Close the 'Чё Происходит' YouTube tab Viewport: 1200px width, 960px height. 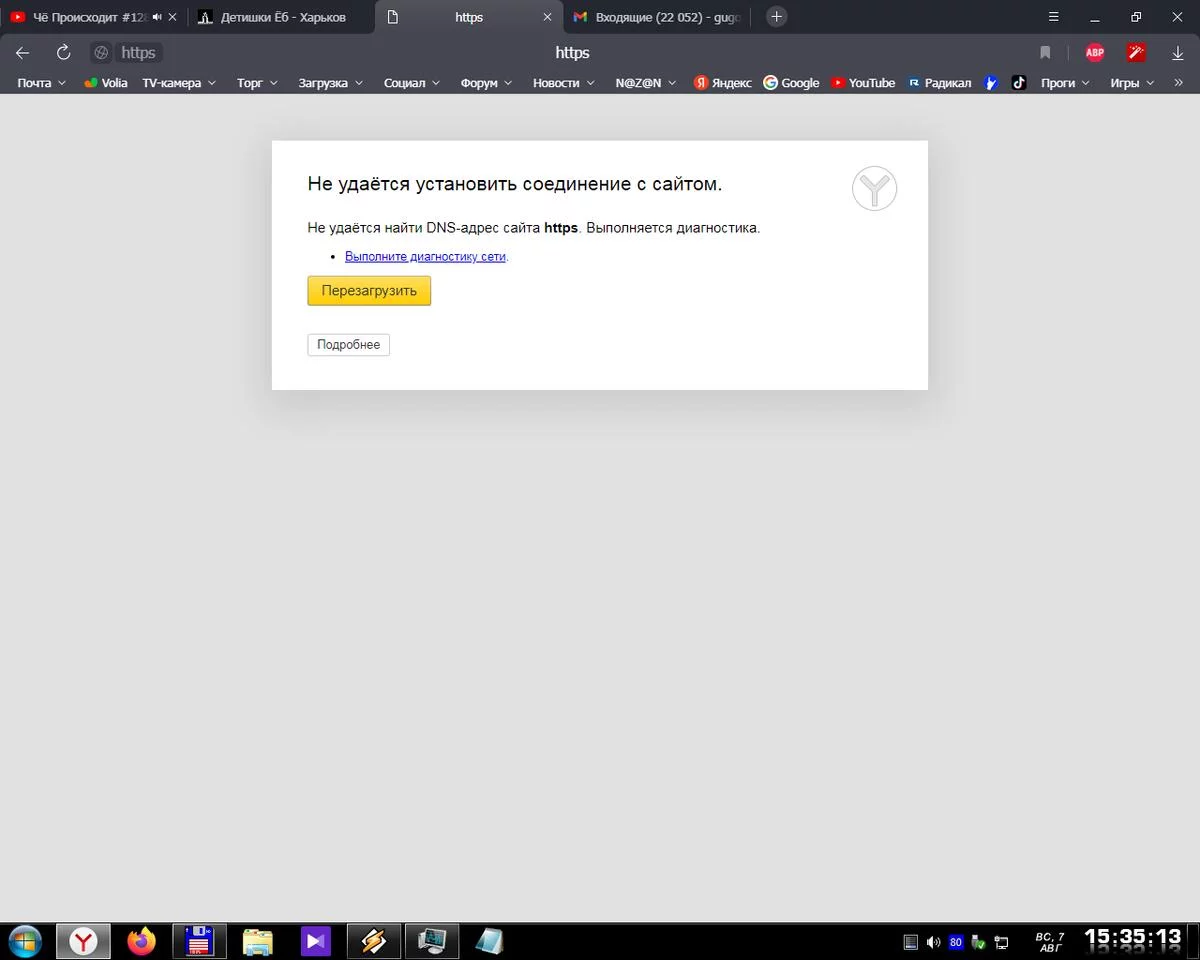(172, 17)
